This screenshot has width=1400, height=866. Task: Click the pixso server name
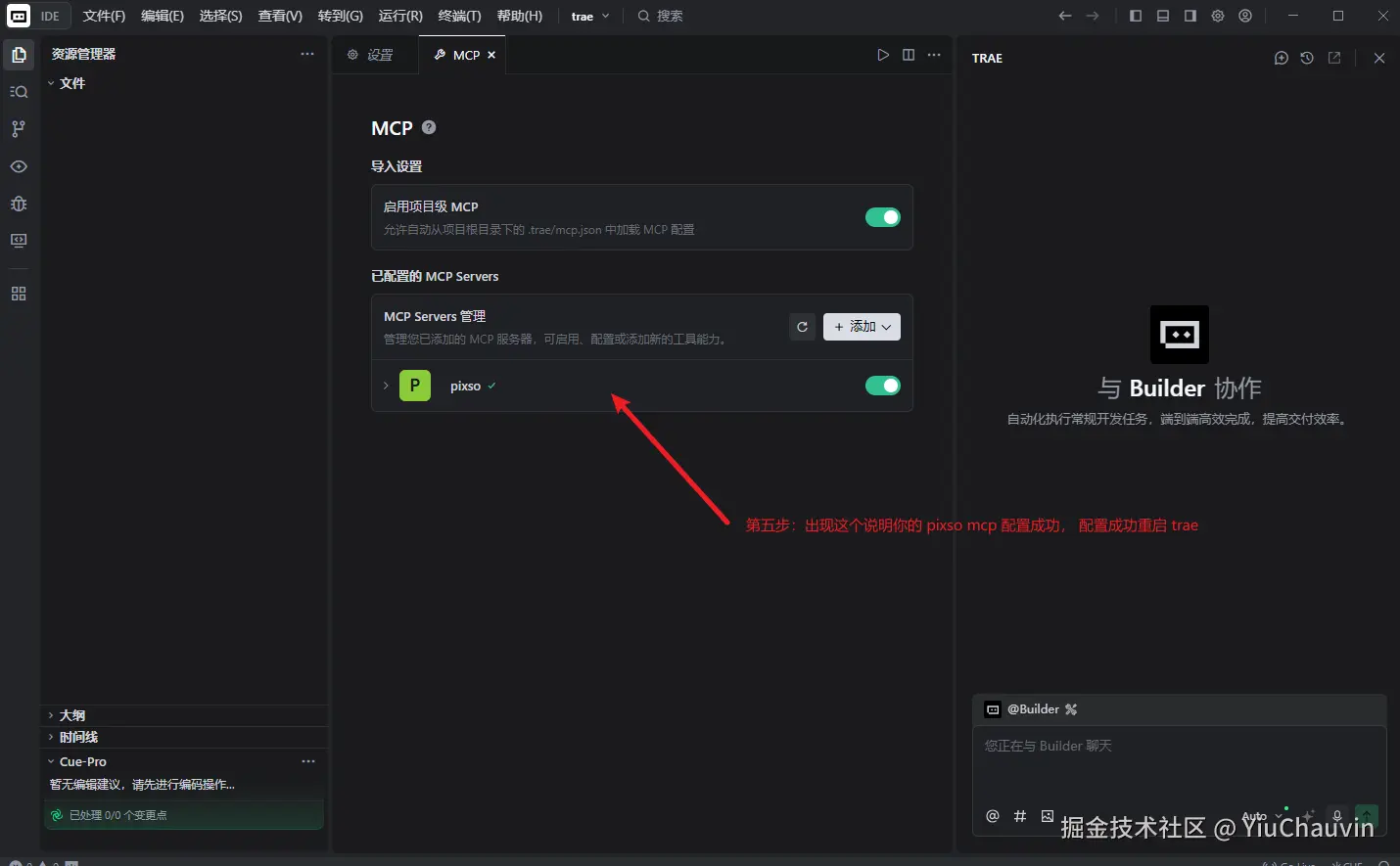[465, 386]
